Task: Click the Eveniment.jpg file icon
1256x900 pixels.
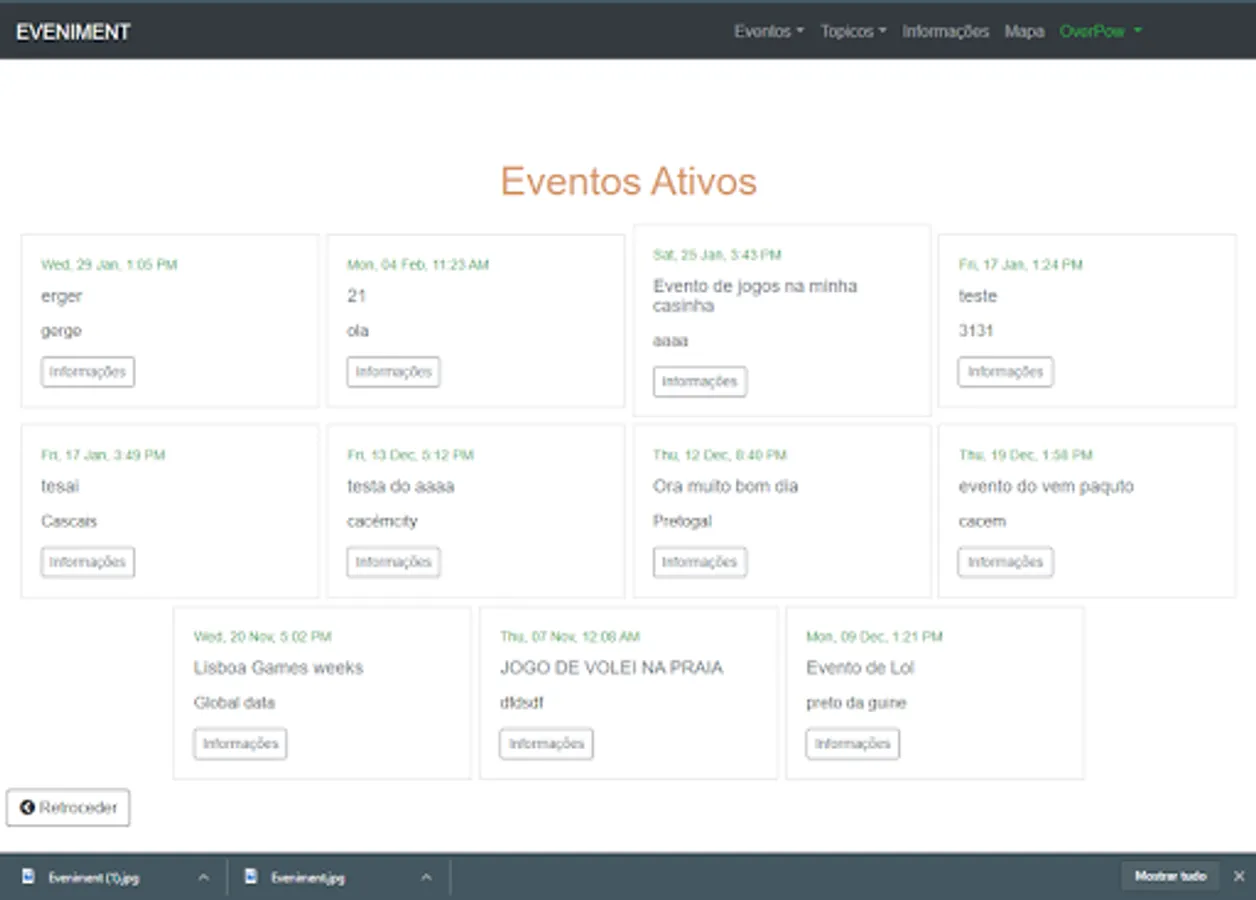Action: [250, 878]
